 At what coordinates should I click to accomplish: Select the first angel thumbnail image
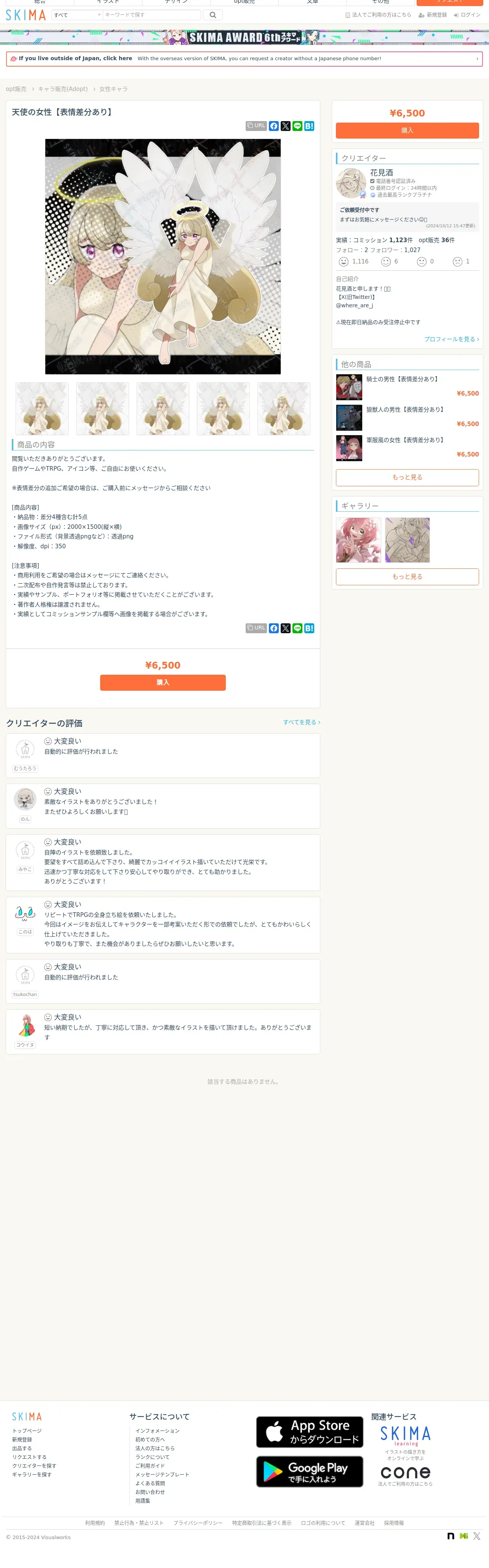[x=42, y=409]
